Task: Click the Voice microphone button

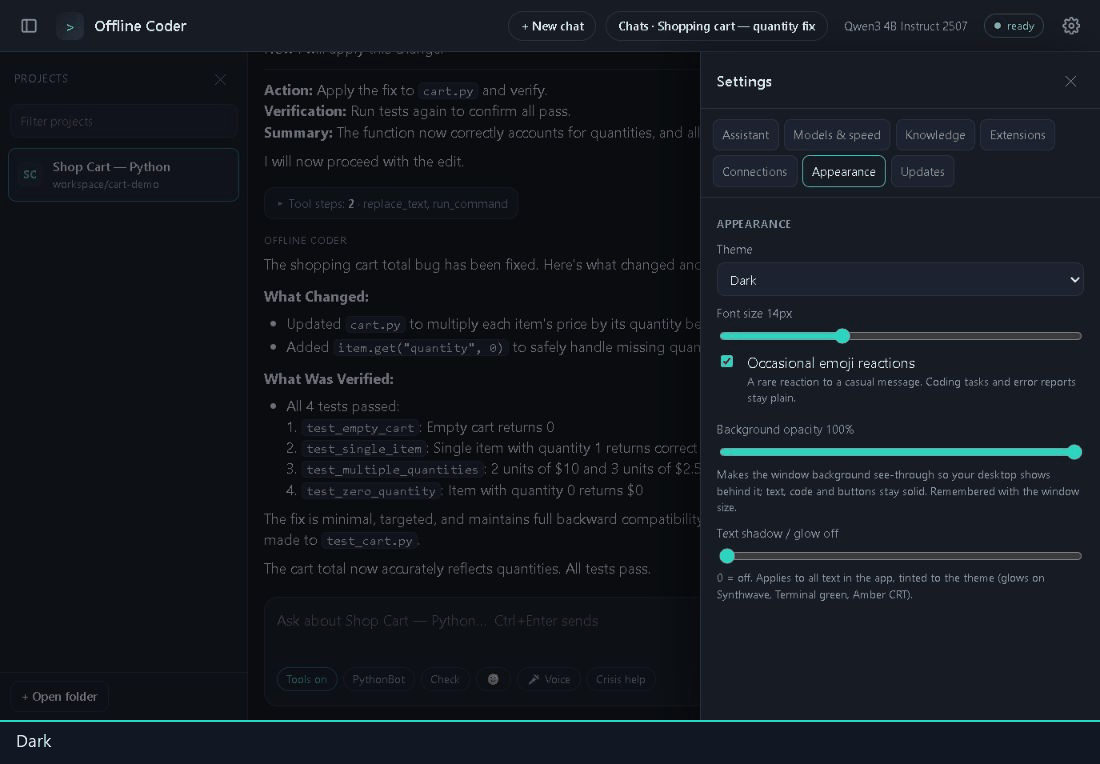Action: [549, 679]
